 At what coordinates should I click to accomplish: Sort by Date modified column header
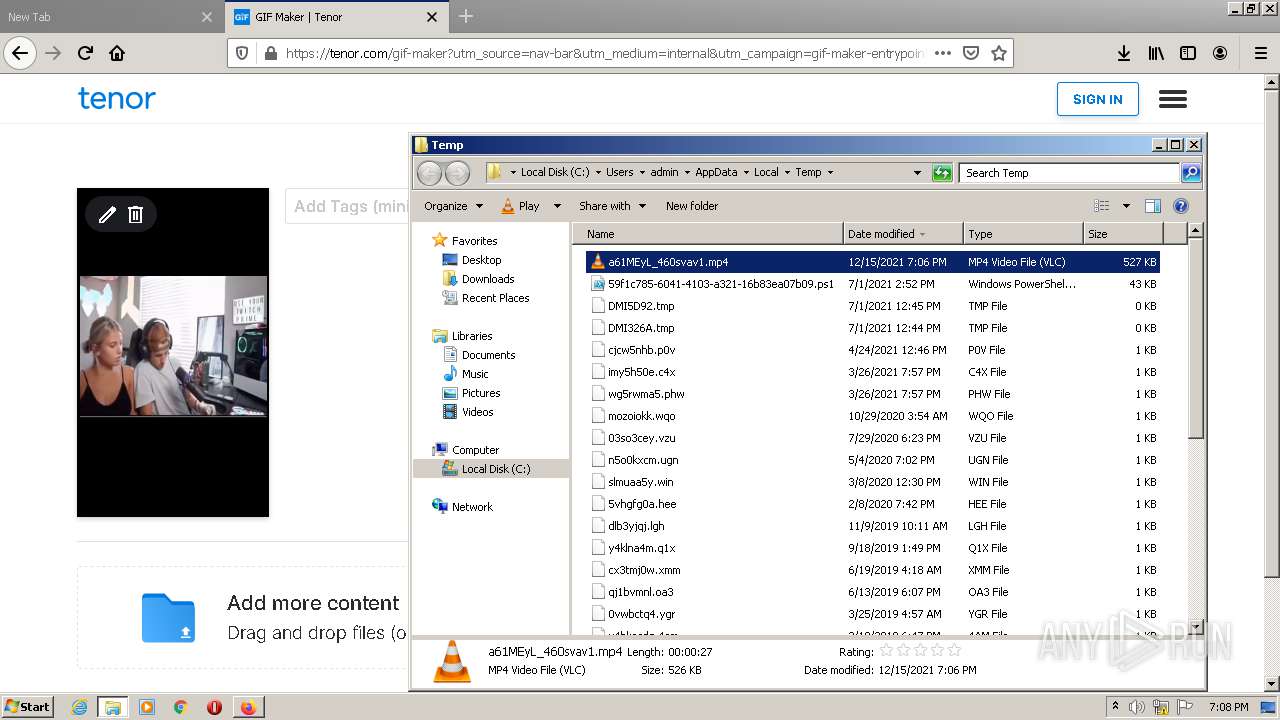904,234
